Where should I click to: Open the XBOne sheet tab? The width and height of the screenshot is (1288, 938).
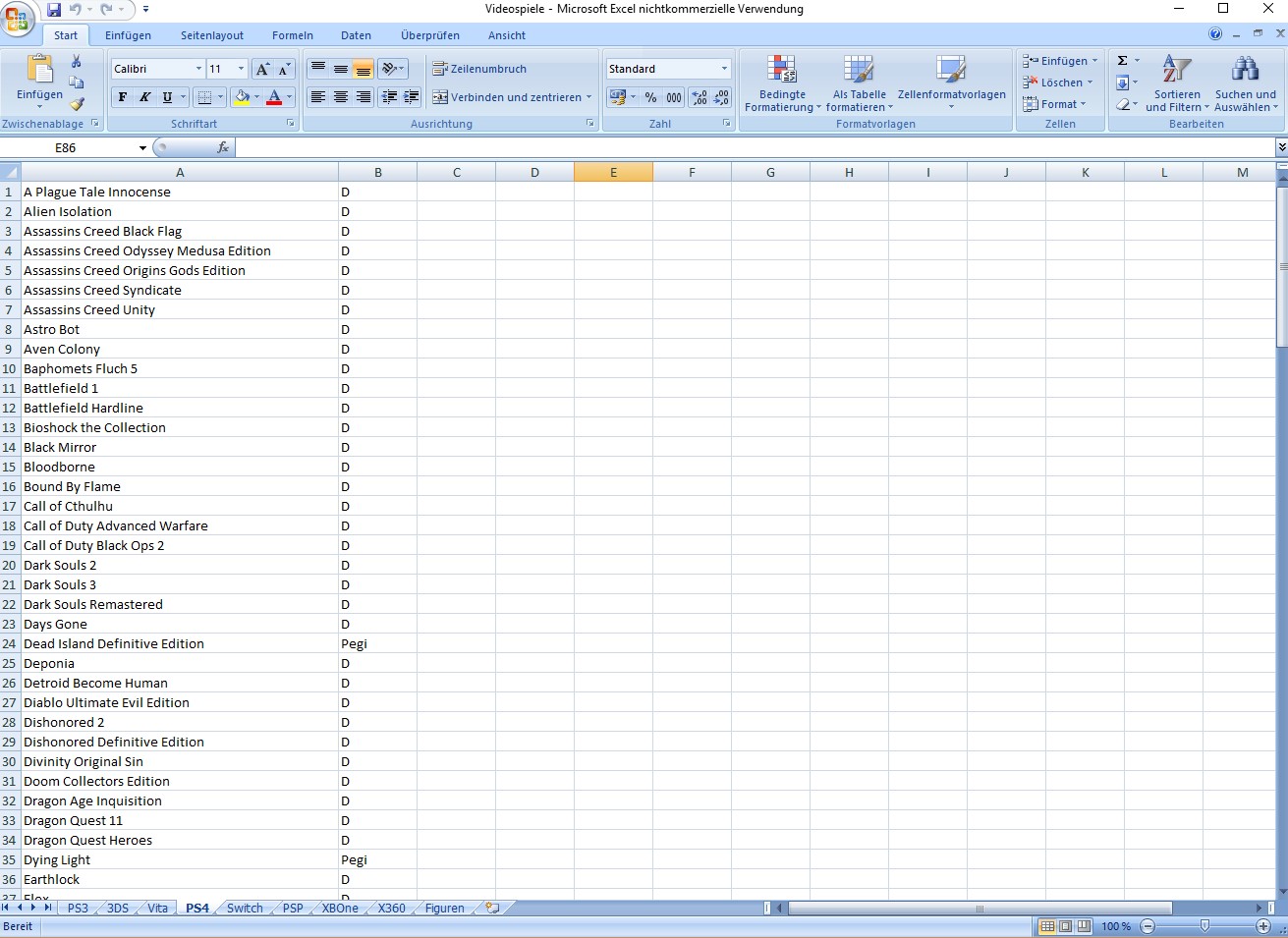340,908
